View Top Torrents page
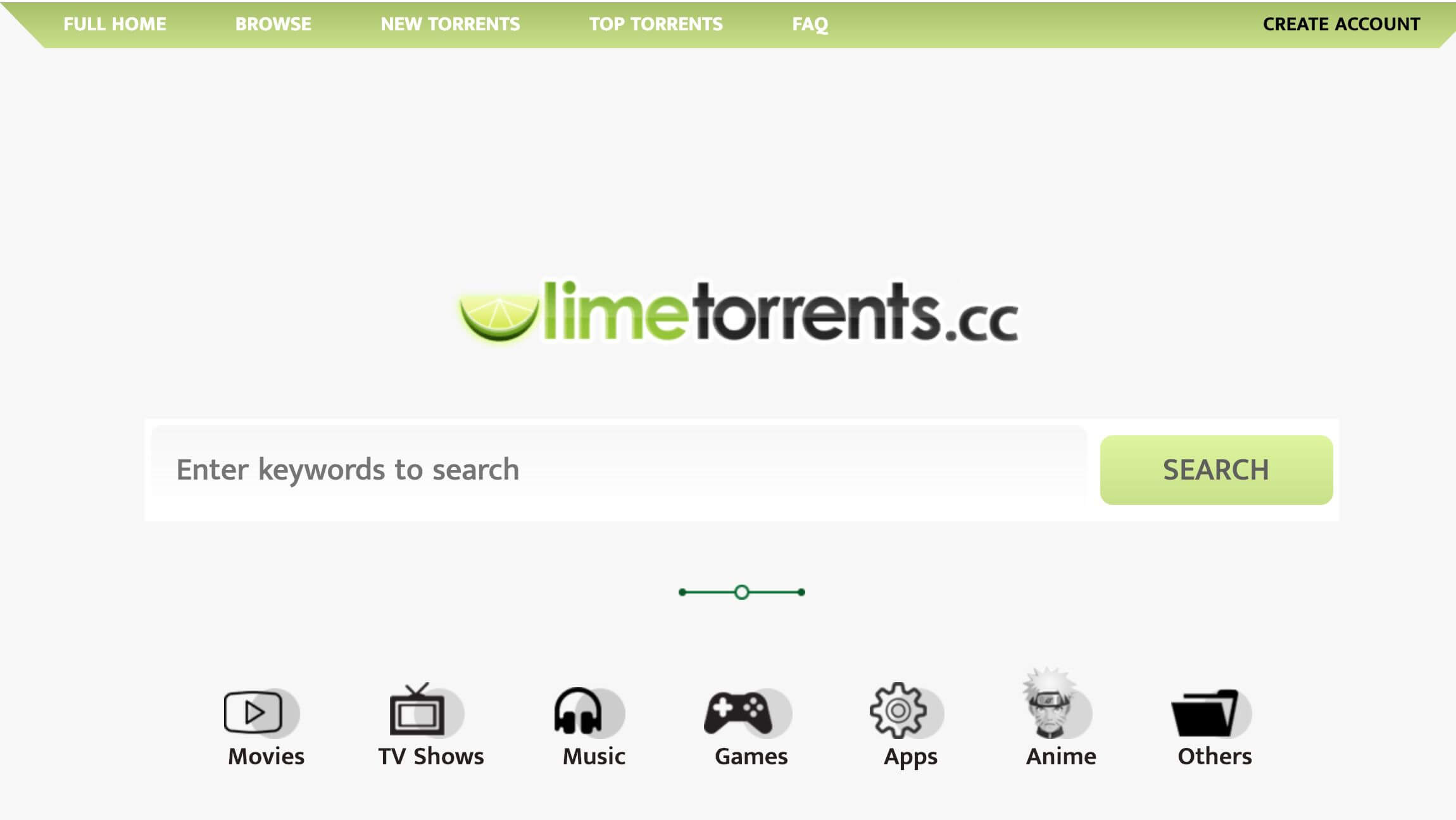Screen dimensions: 1456x820 coord(656,24)
